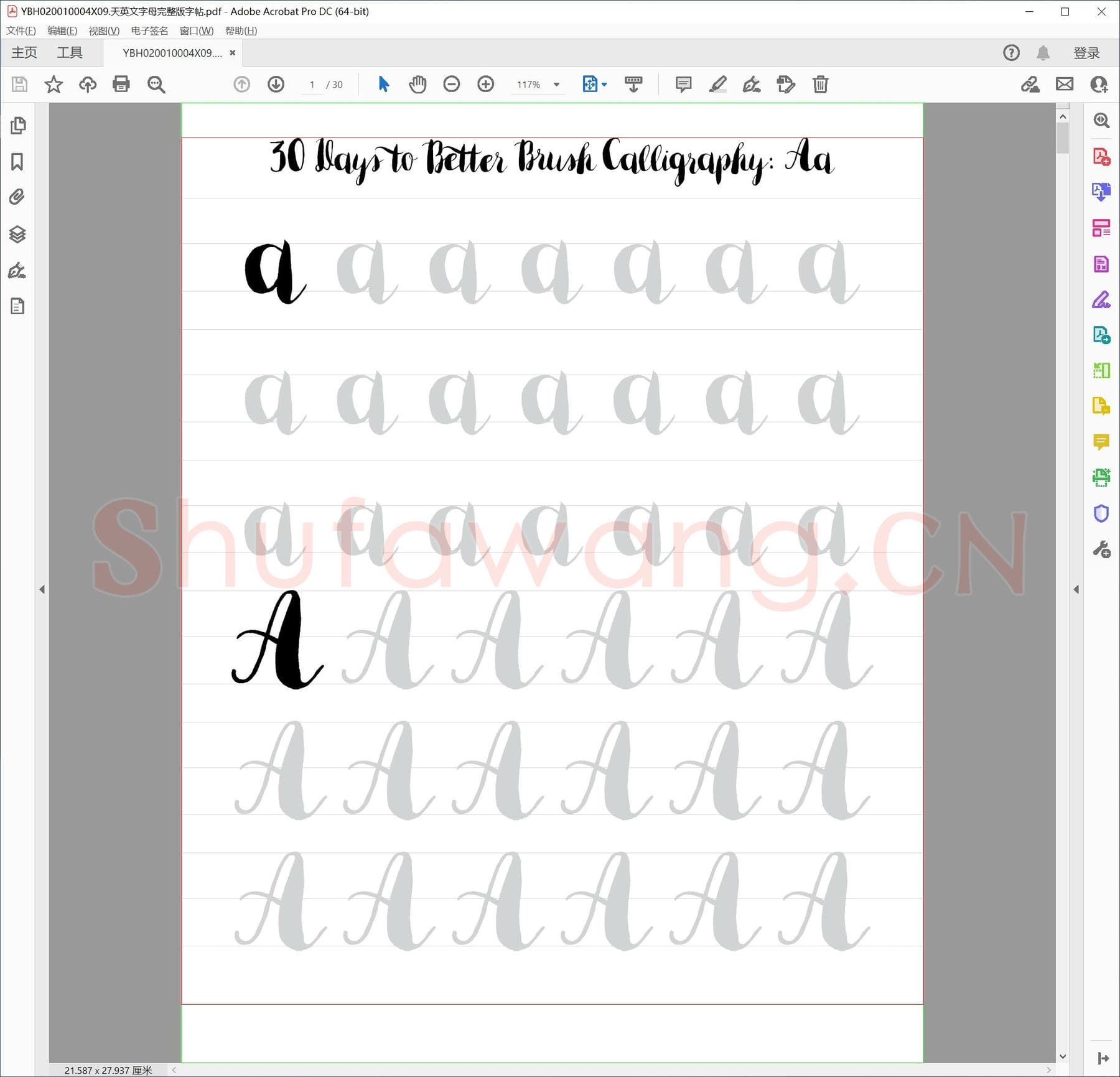This screenshot has width=1120, height=1077.
Task: Choose the Selection arrow tool
Action: 383,84
